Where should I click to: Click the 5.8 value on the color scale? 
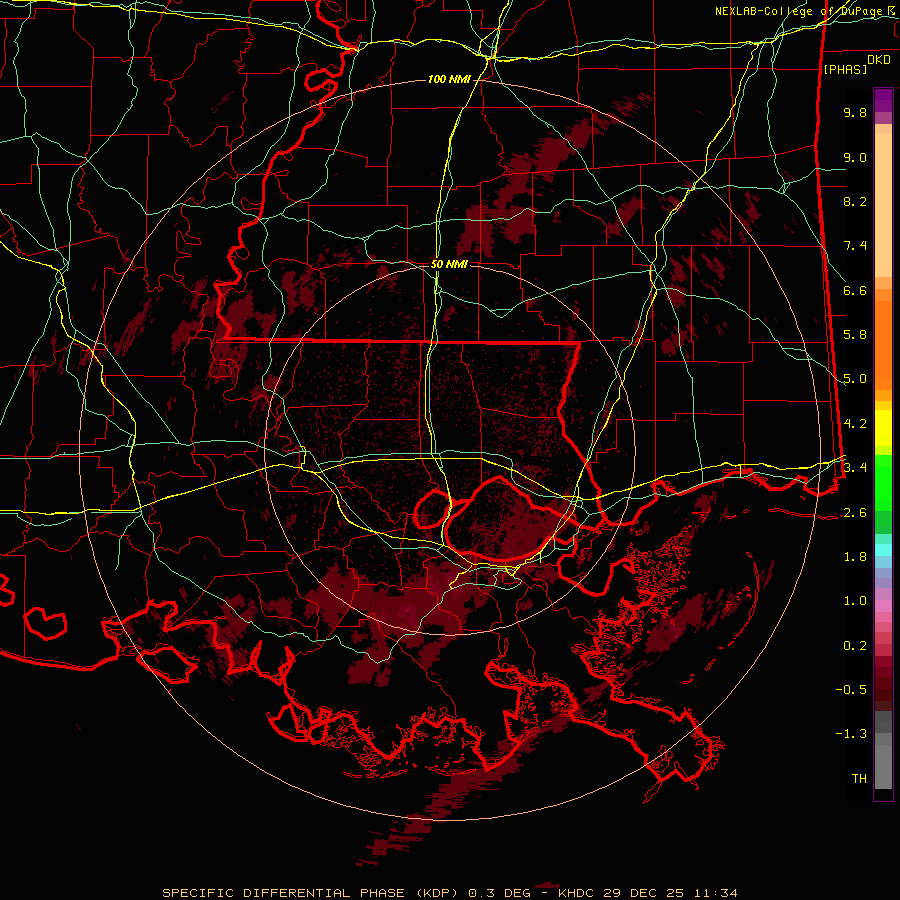click(855, 335)
